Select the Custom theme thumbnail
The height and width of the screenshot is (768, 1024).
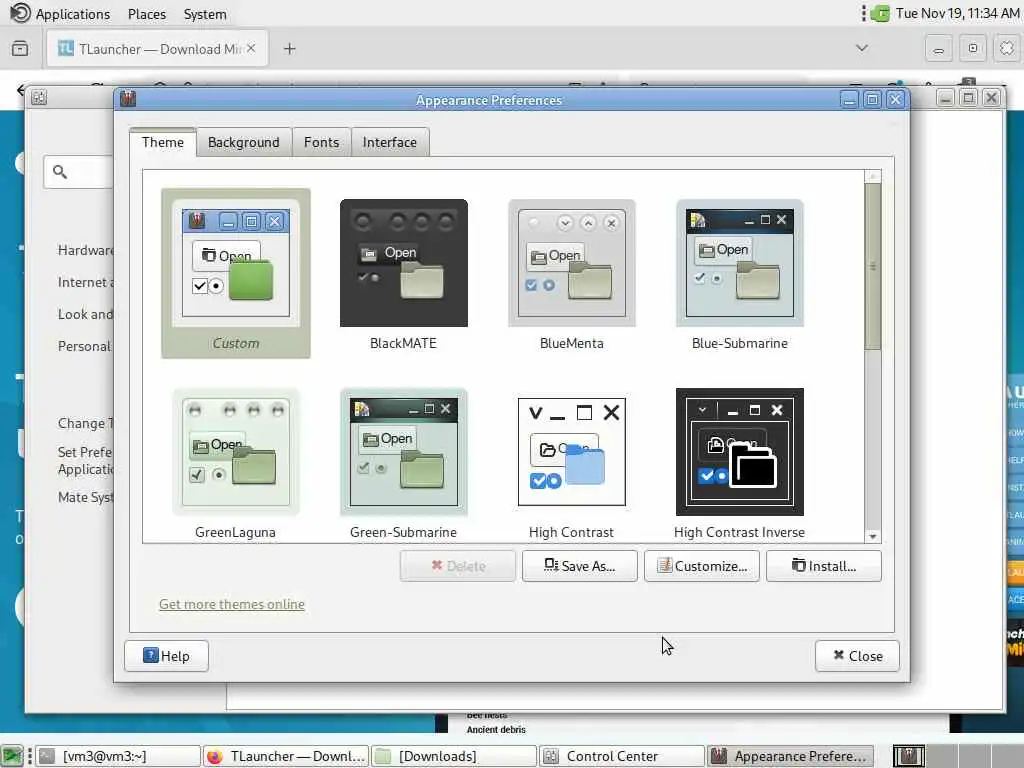pos(236,273)
